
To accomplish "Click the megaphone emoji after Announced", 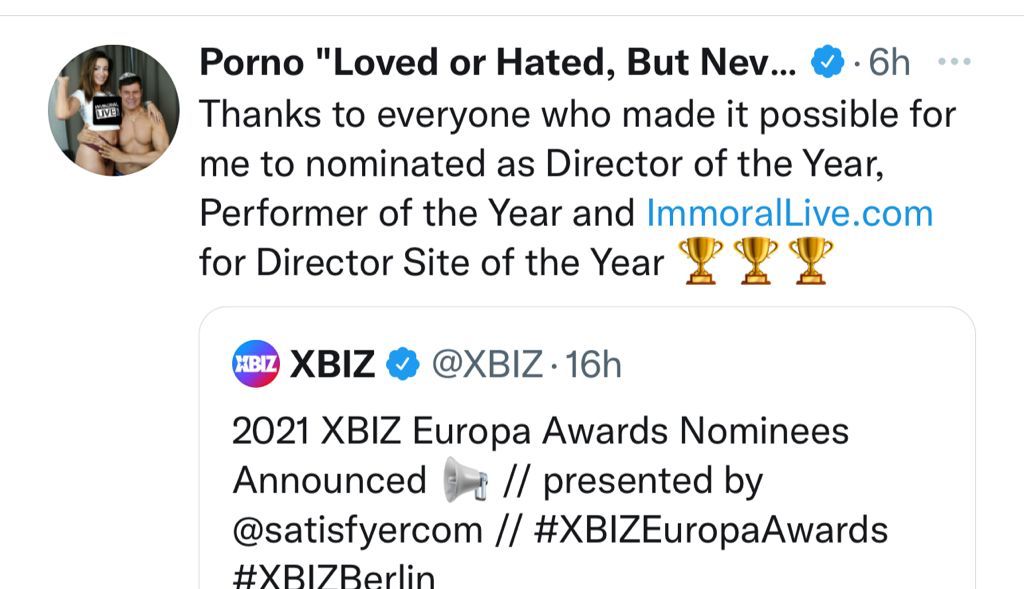I will point(466,482).
